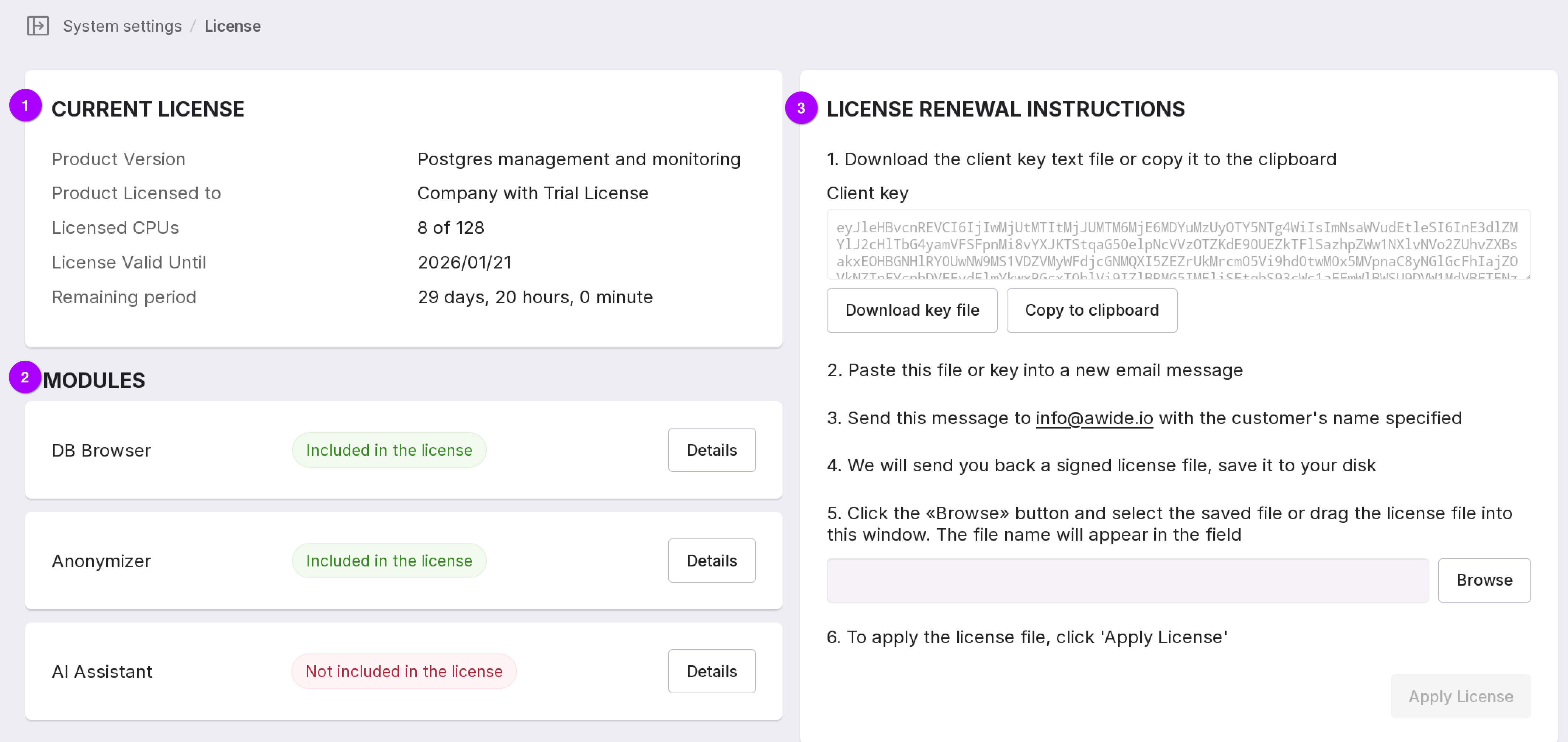Click 'Not included in the license' badge
Image resolution: width=1568 pixels, height=742 pixels.
[403, 672]
